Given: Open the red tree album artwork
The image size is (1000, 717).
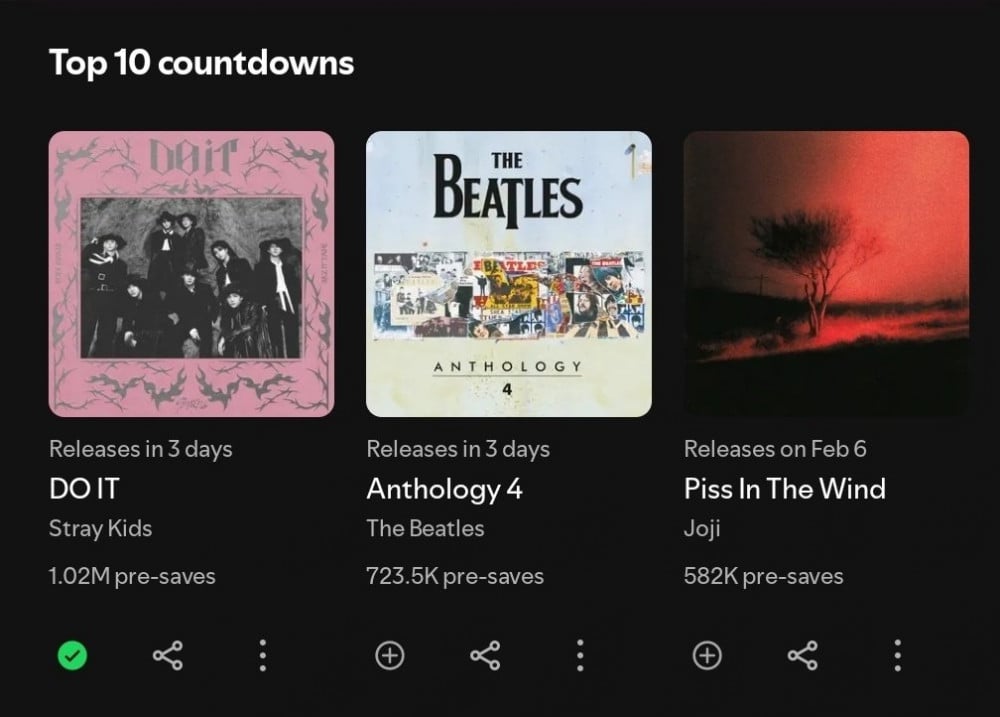Looking at the screenshot, I should (827, 274).
